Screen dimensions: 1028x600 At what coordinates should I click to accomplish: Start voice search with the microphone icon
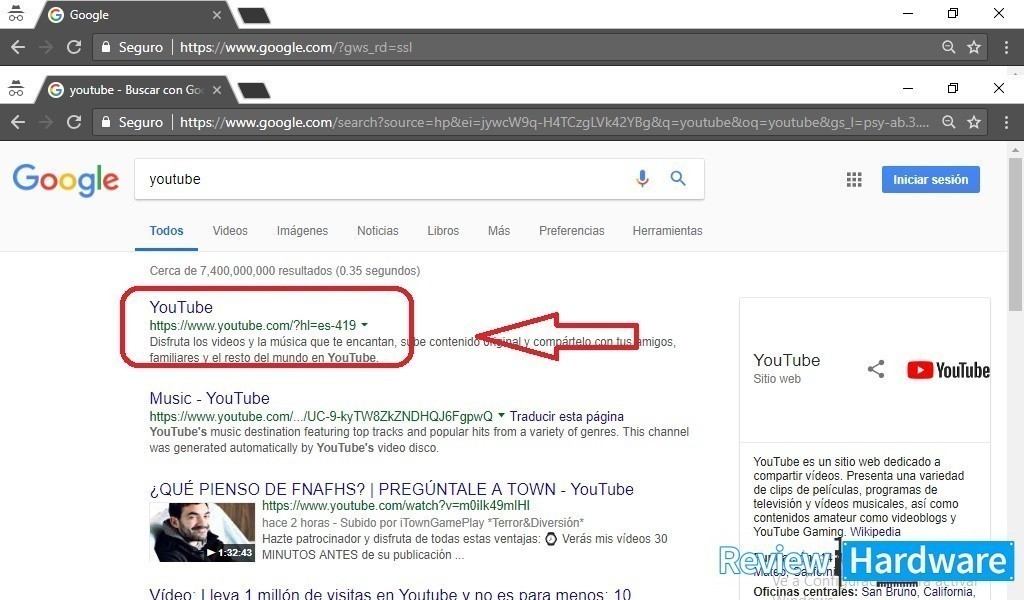tap(642, 178)
